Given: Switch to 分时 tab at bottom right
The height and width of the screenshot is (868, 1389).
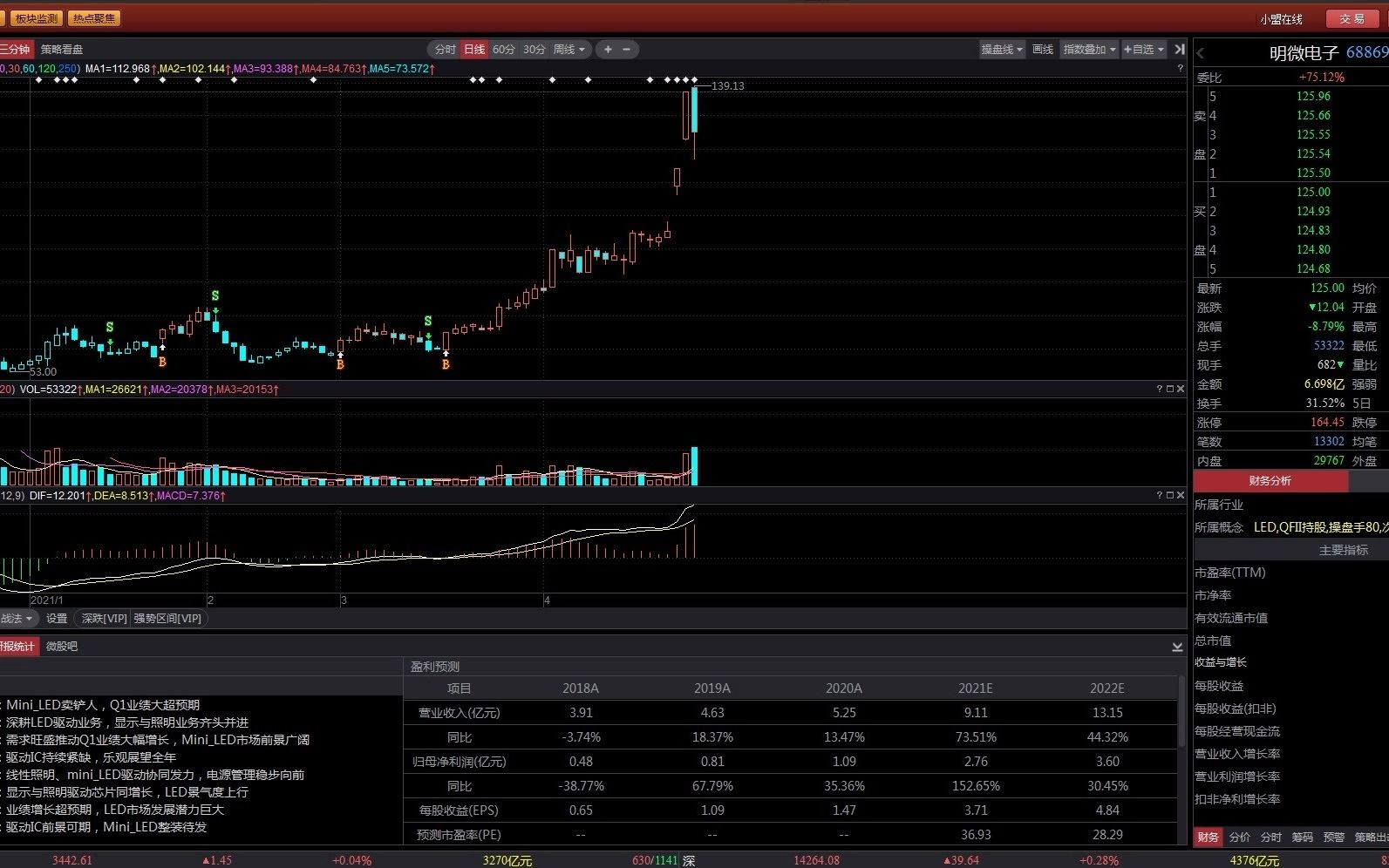Looking at the screenshot, I should (x=1271, y=837).
